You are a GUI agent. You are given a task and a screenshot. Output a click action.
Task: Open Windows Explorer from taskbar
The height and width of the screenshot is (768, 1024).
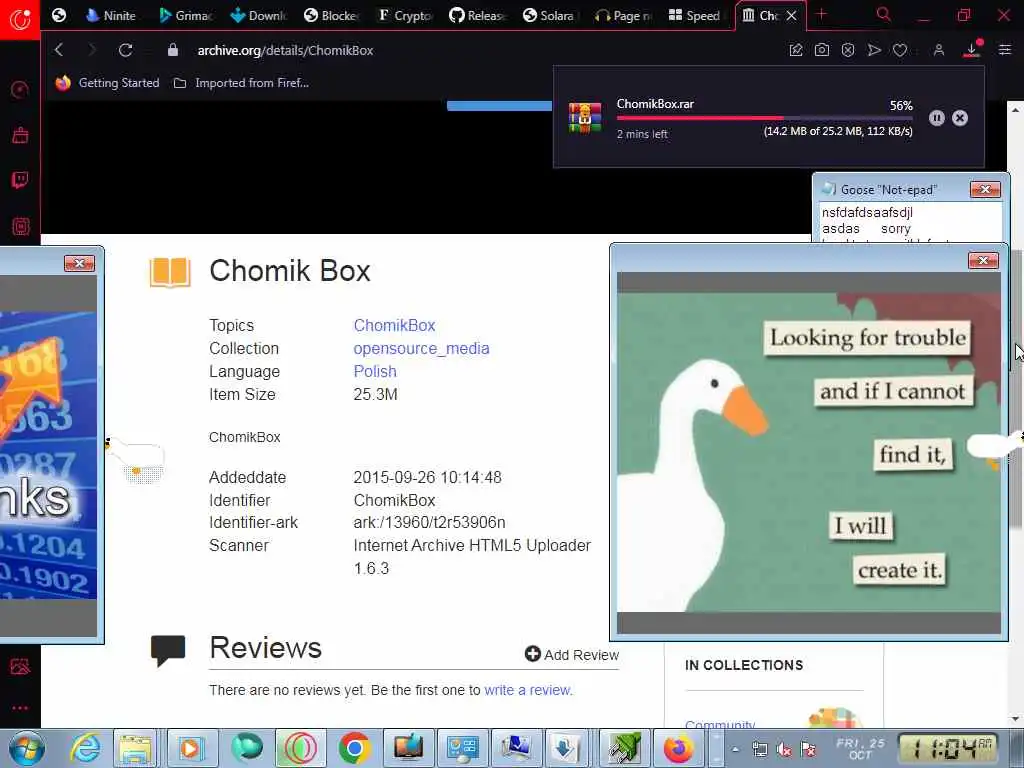click(x=135, y=748)
